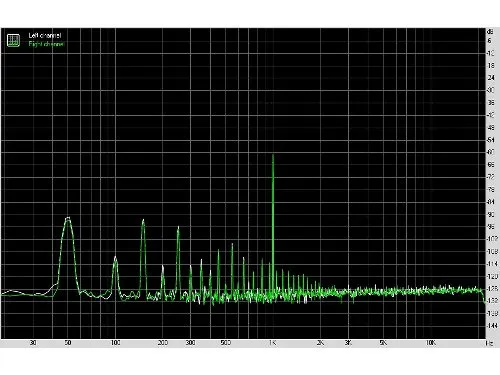
Task: Click the top of the 50 Hz hum peak
Action: [68, 219]
